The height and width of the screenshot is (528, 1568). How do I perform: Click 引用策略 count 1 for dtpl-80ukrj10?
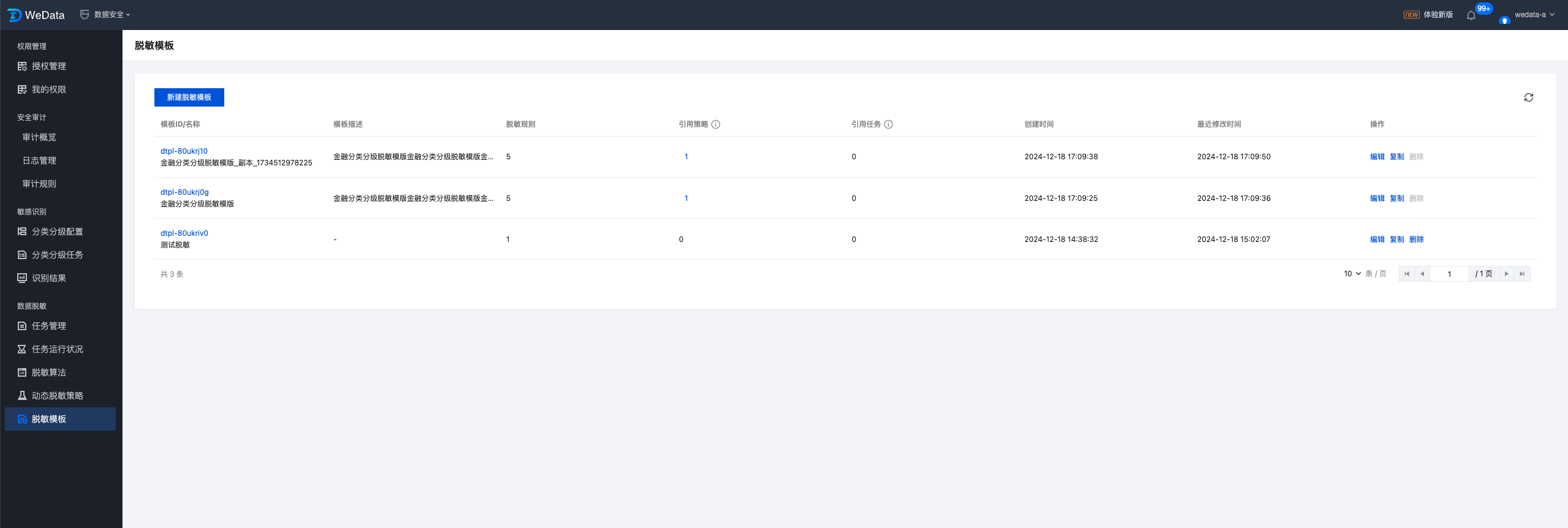click(686, 157)
